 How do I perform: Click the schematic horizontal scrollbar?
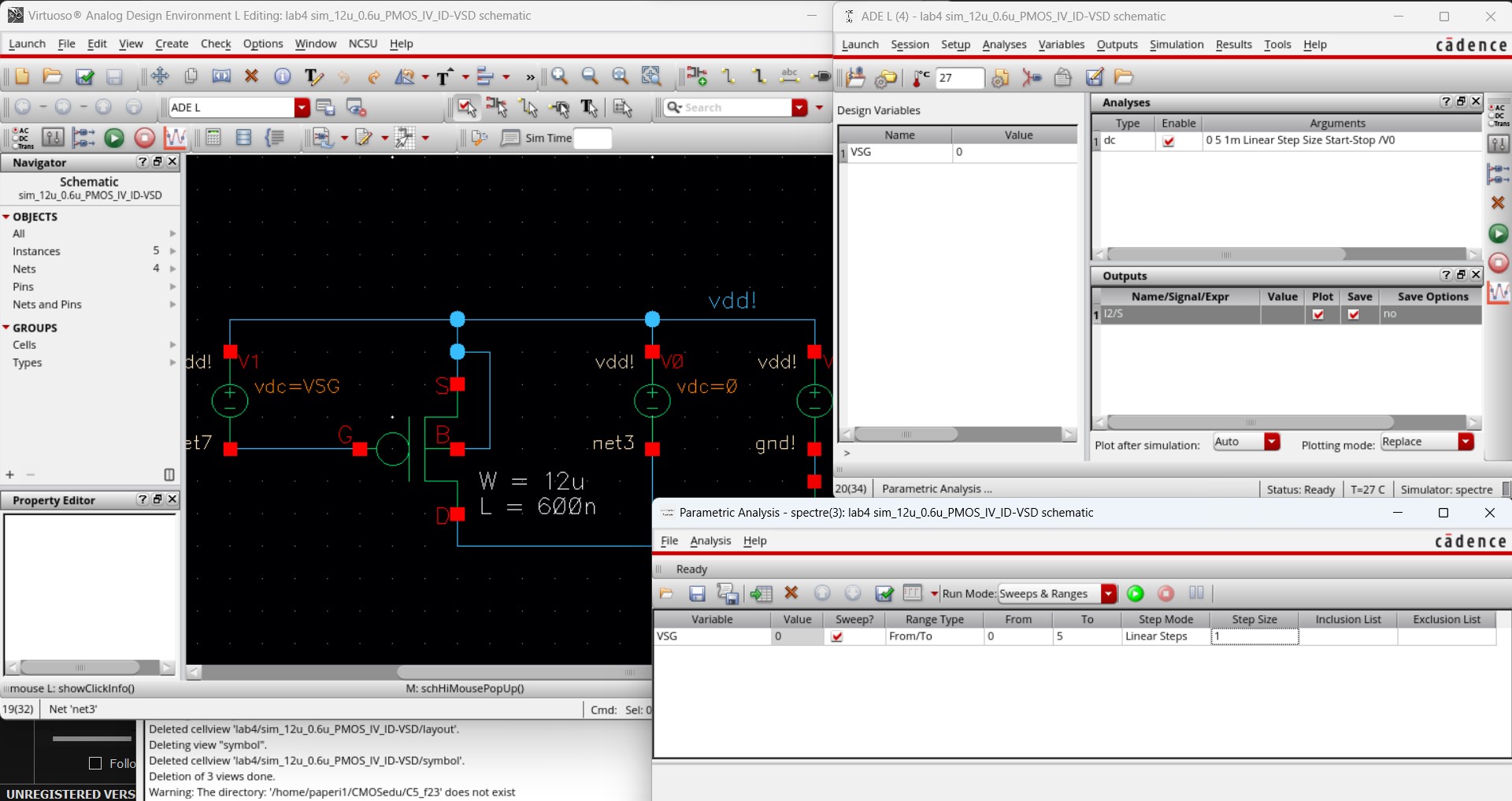(520, 672)
